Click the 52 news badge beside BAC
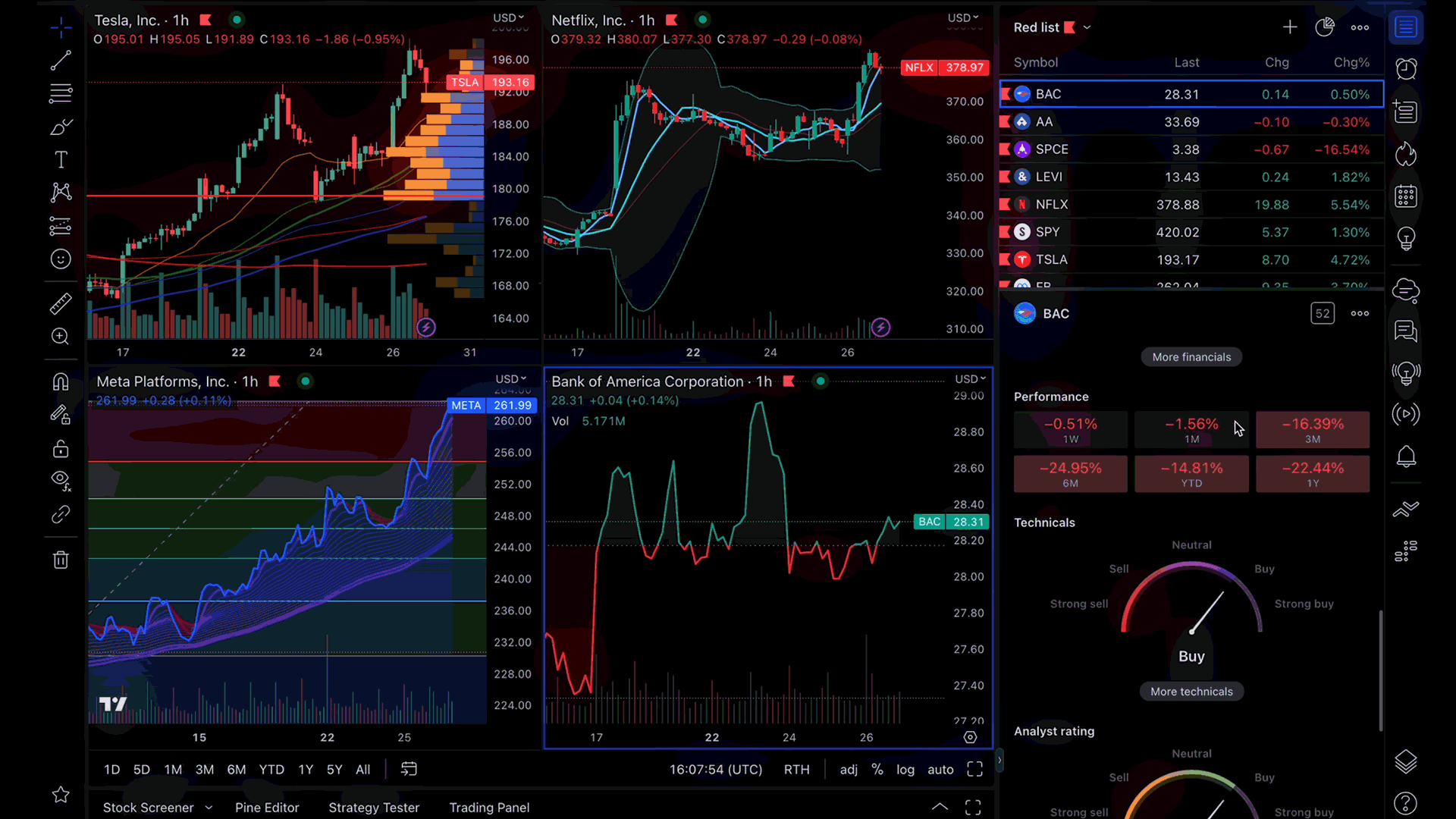The image size is (1456, 819). (x=1323, y=313)
